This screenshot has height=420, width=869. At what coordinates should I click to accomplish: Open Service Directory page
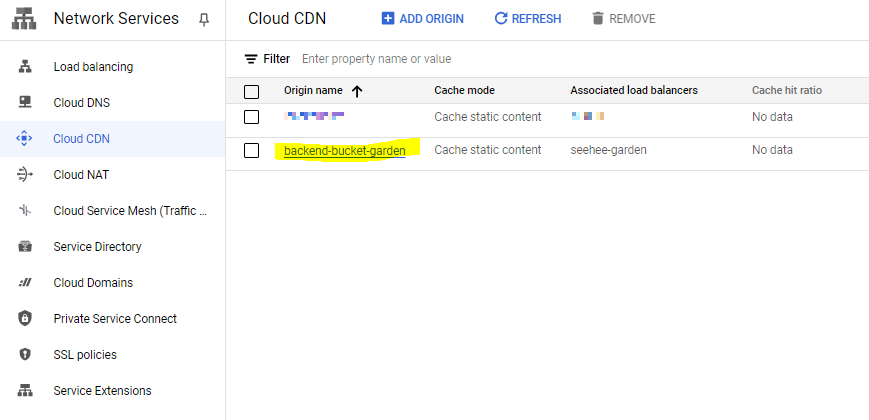(x=98, y=247)
